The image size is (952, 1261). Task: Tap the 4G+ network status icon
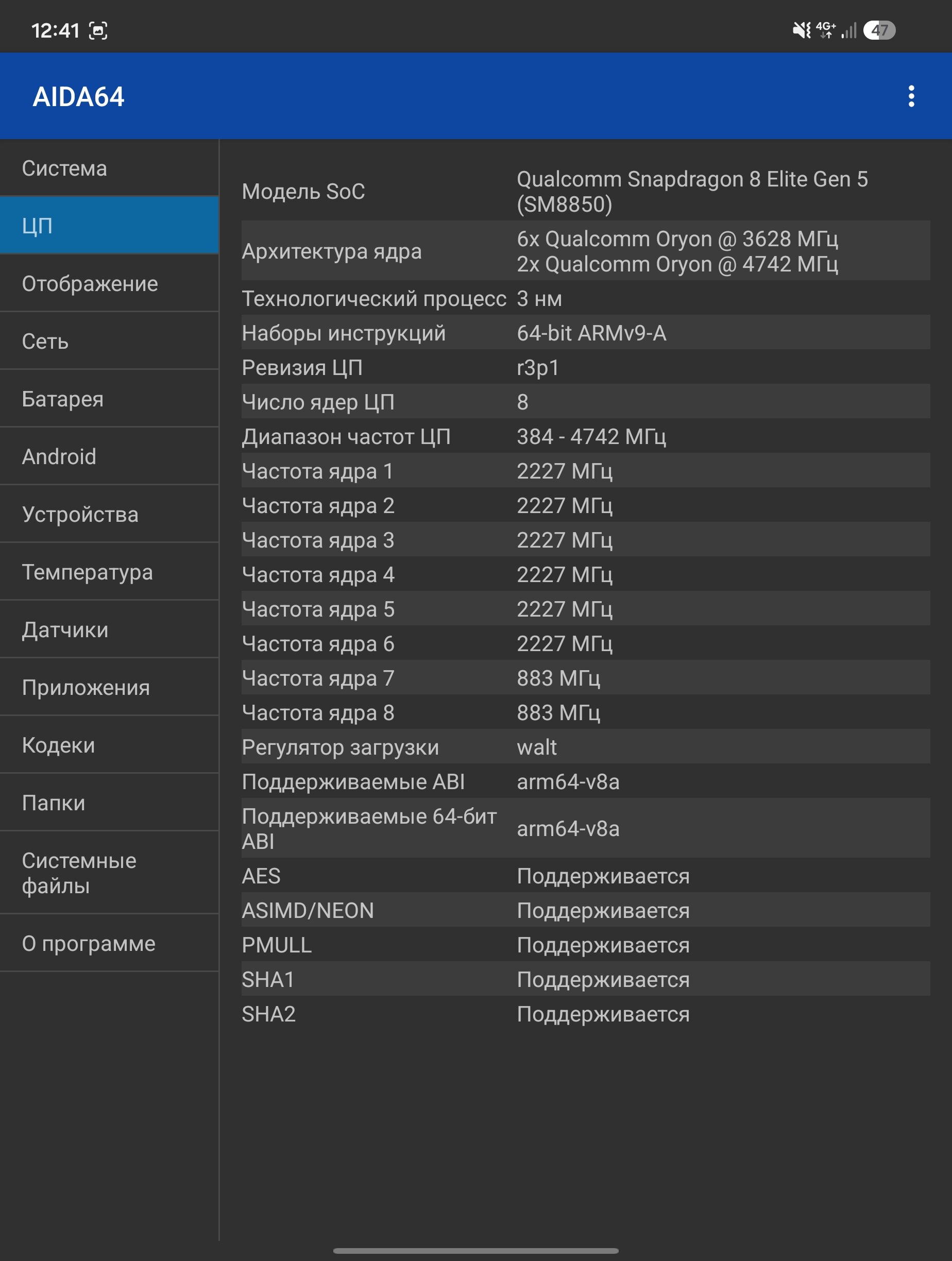pos(825,30)
